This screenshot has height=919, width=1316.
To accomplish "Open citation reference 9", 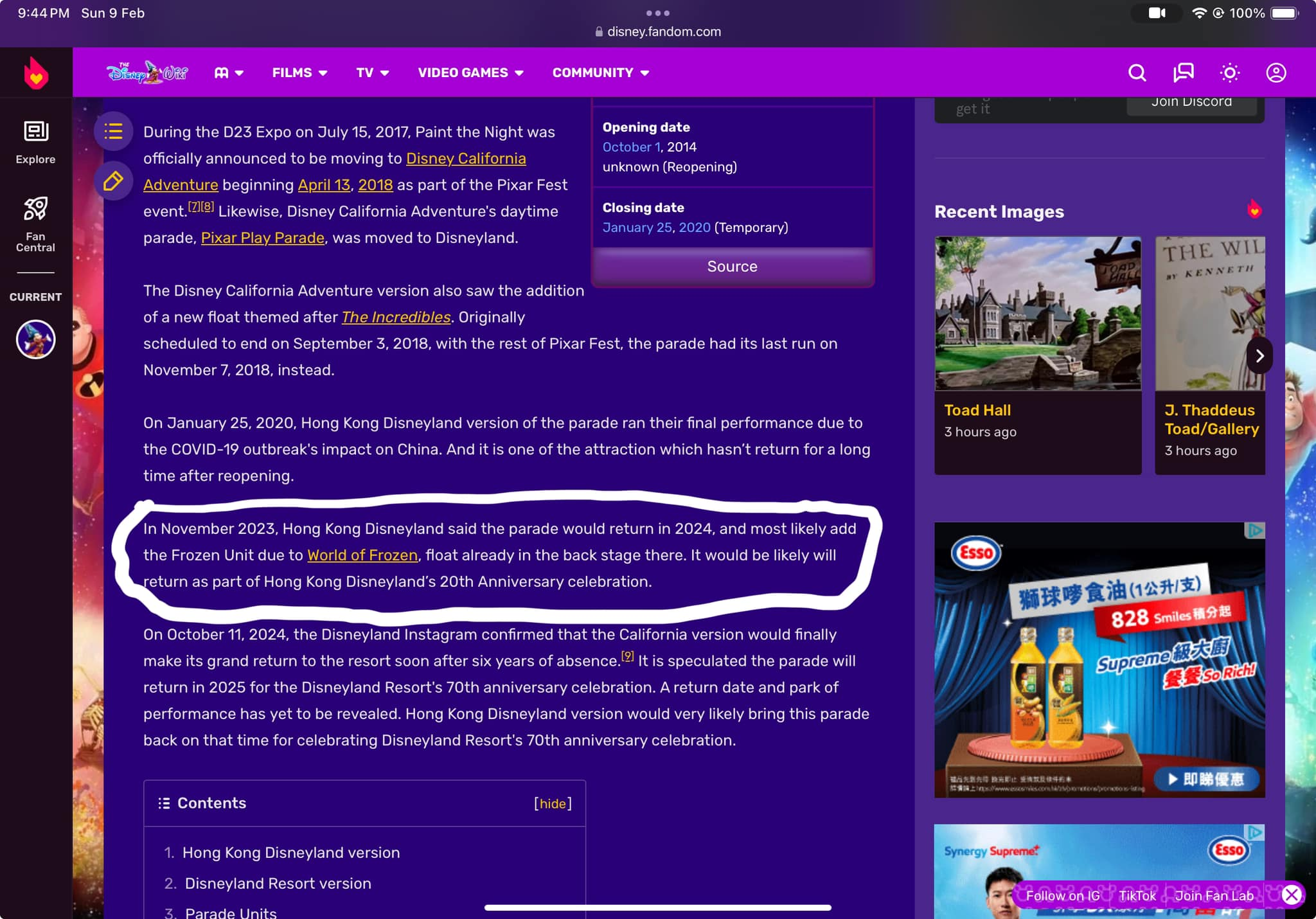I will [627, 656].
